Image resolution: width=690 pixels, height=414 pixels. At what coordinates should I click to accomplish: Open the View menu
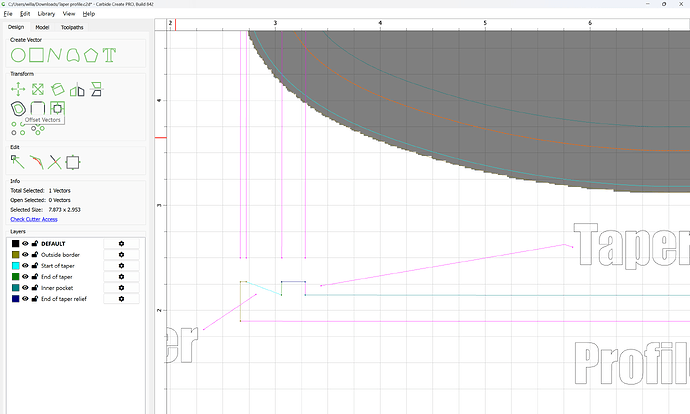[68, 14]
